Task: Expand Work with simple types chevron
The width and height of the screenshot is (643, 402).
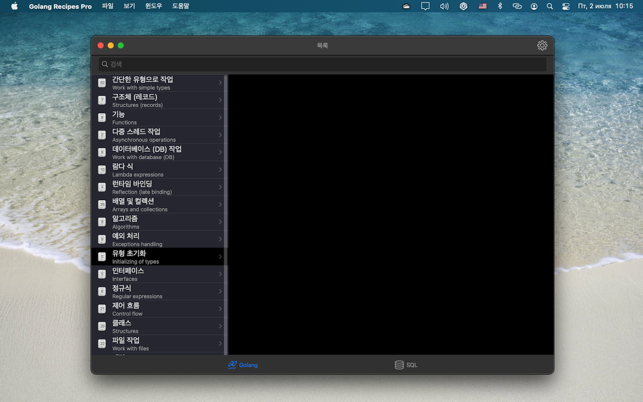Action: point(220,83)
